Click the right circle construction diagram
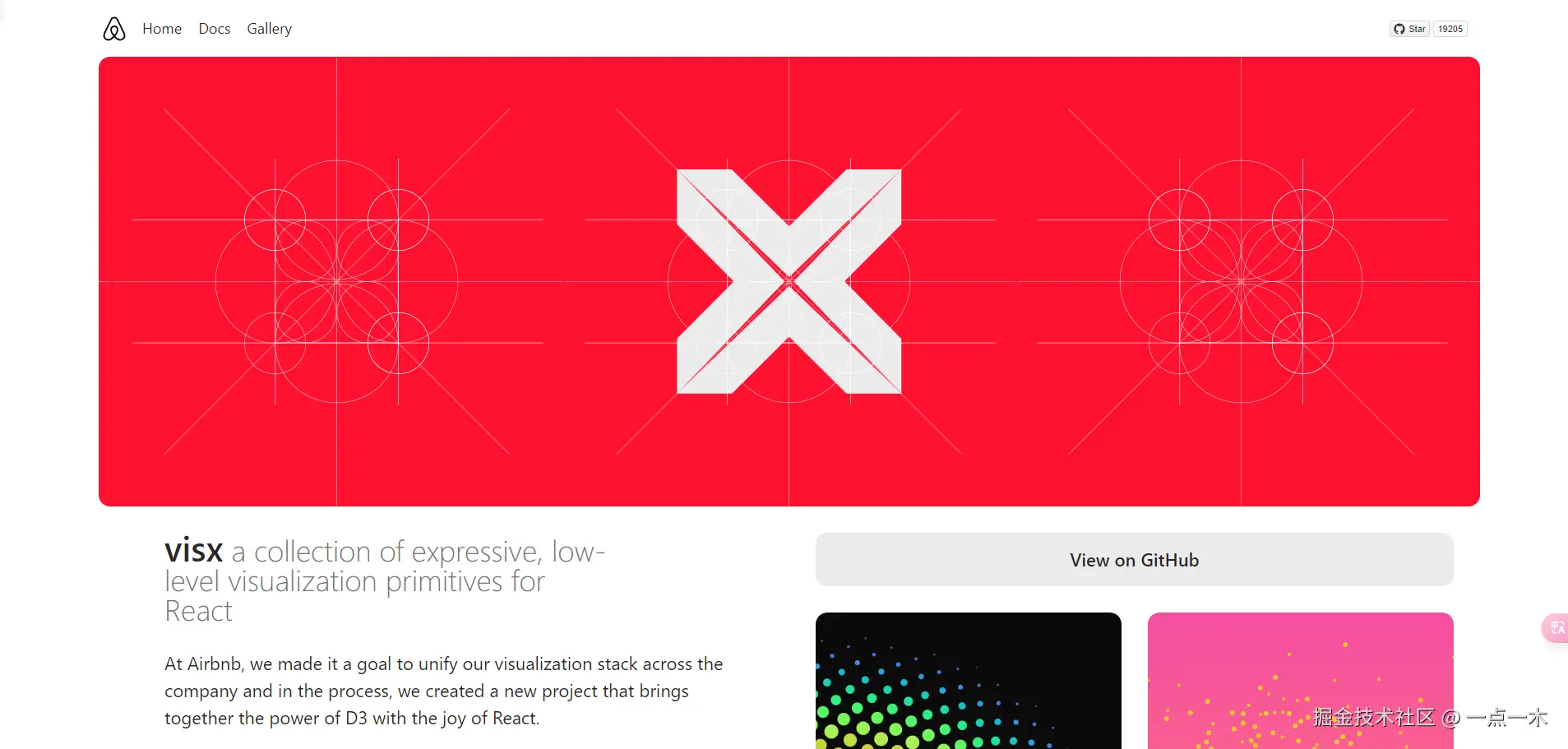Viewport: 1568px width, 749px height. coord(1242,281)
